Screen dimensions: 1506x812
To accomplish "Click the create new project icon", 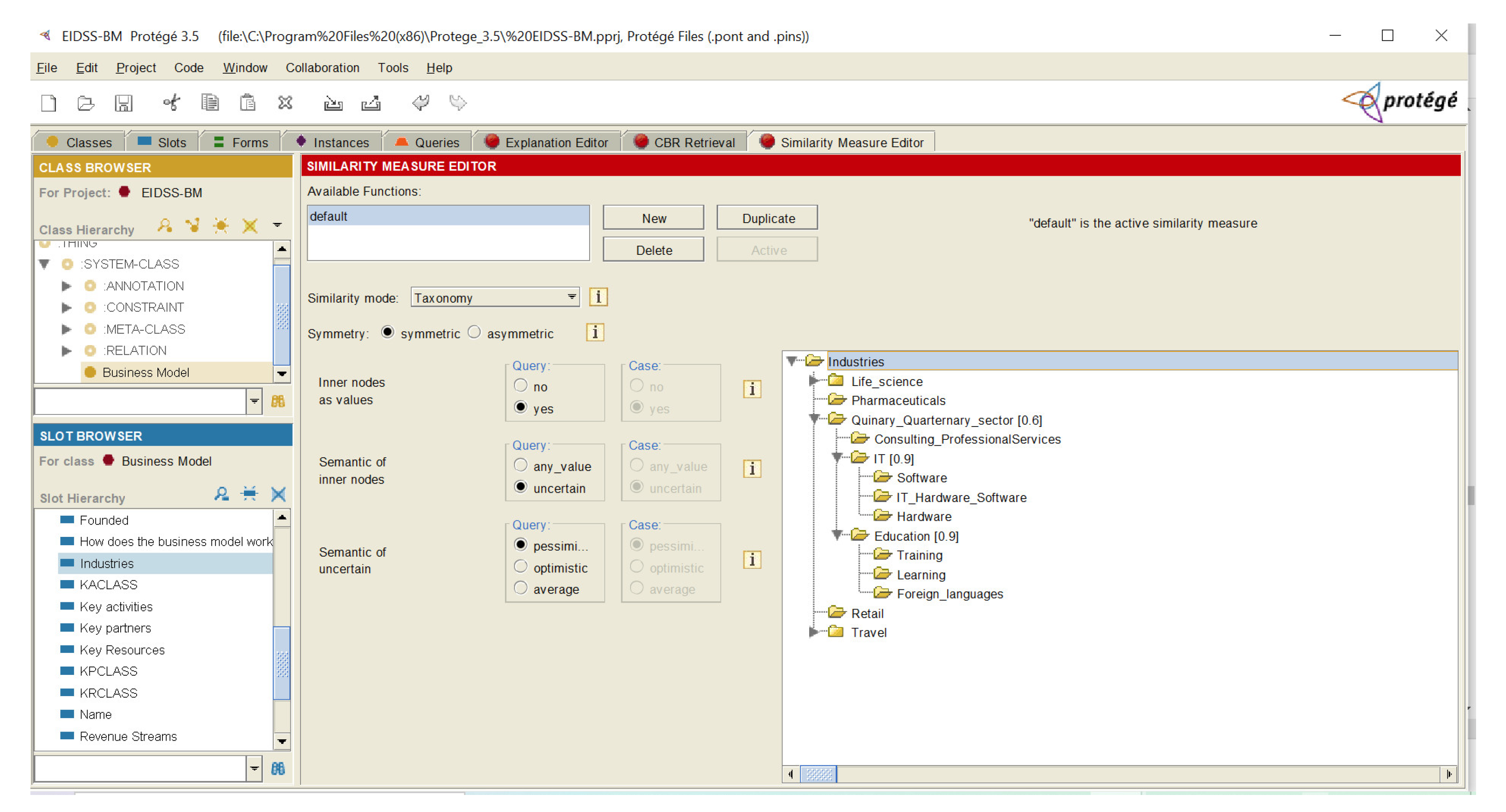I will click(x=49, y=104).
